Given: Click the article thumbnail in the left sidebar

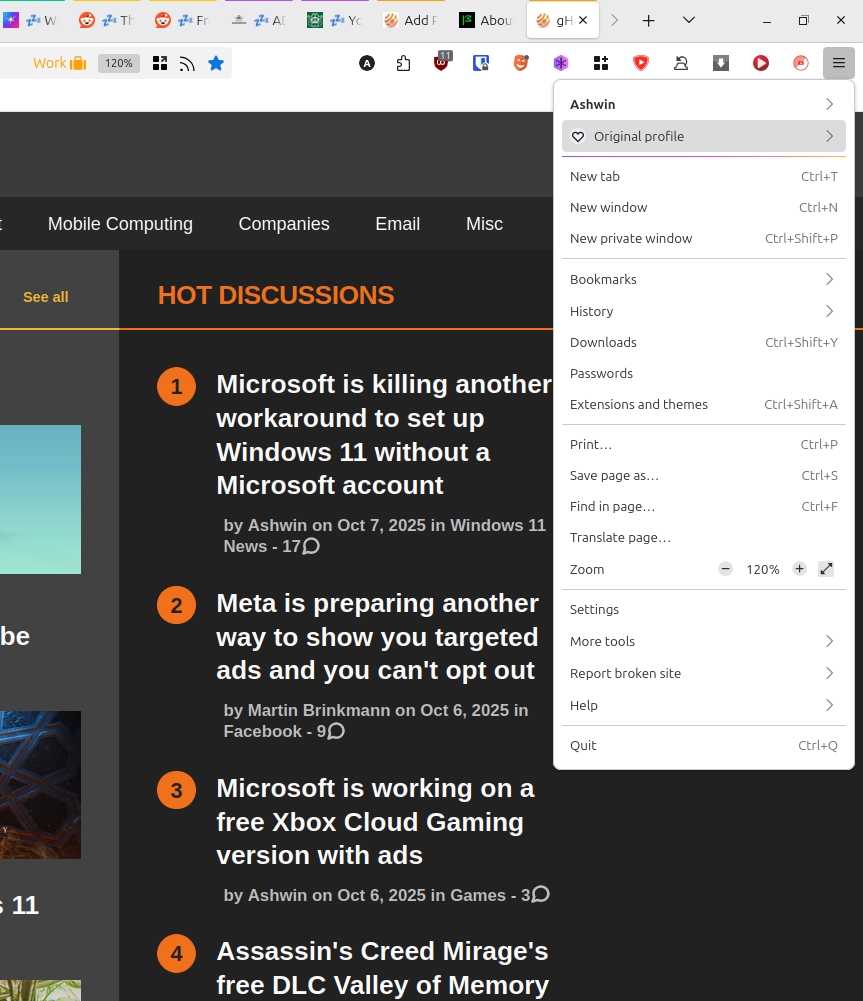Looking at the screenshot, I should (40, 499).
